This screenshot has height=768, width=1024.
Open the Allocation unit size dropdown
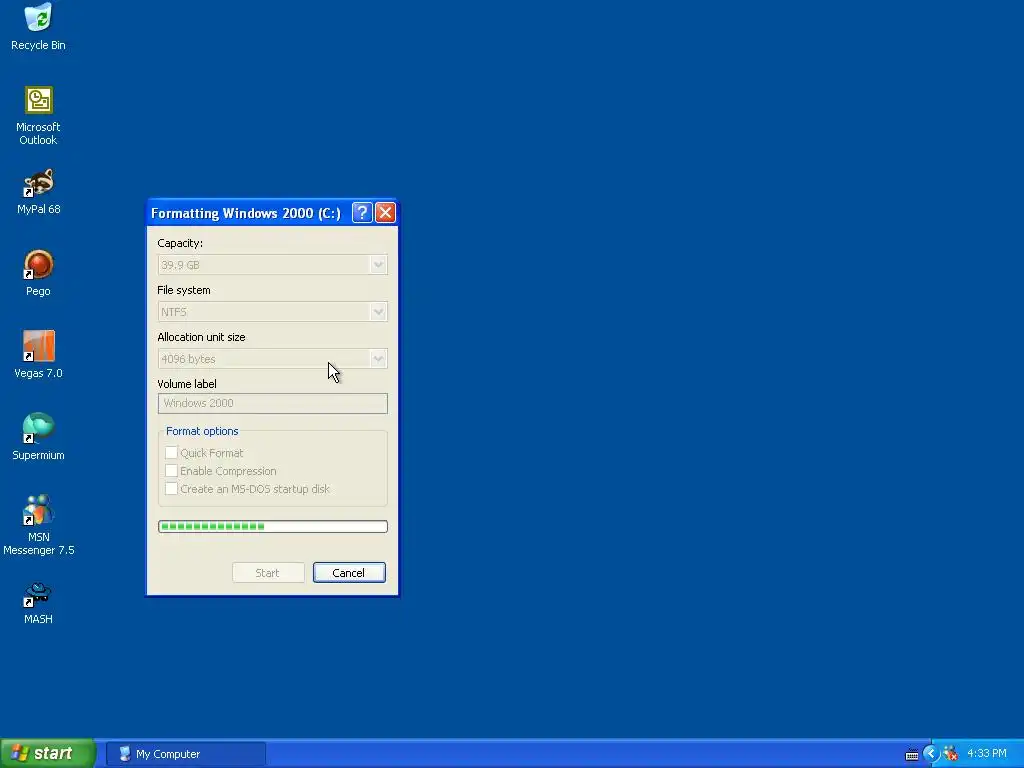coord(272,359)
